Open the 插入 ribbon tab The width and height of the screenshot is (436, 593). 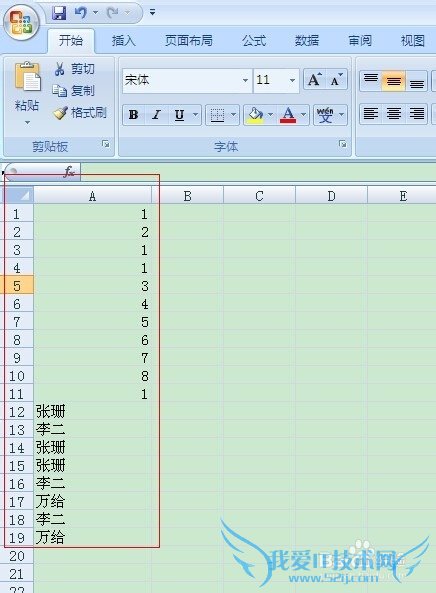tap(124, 40)
